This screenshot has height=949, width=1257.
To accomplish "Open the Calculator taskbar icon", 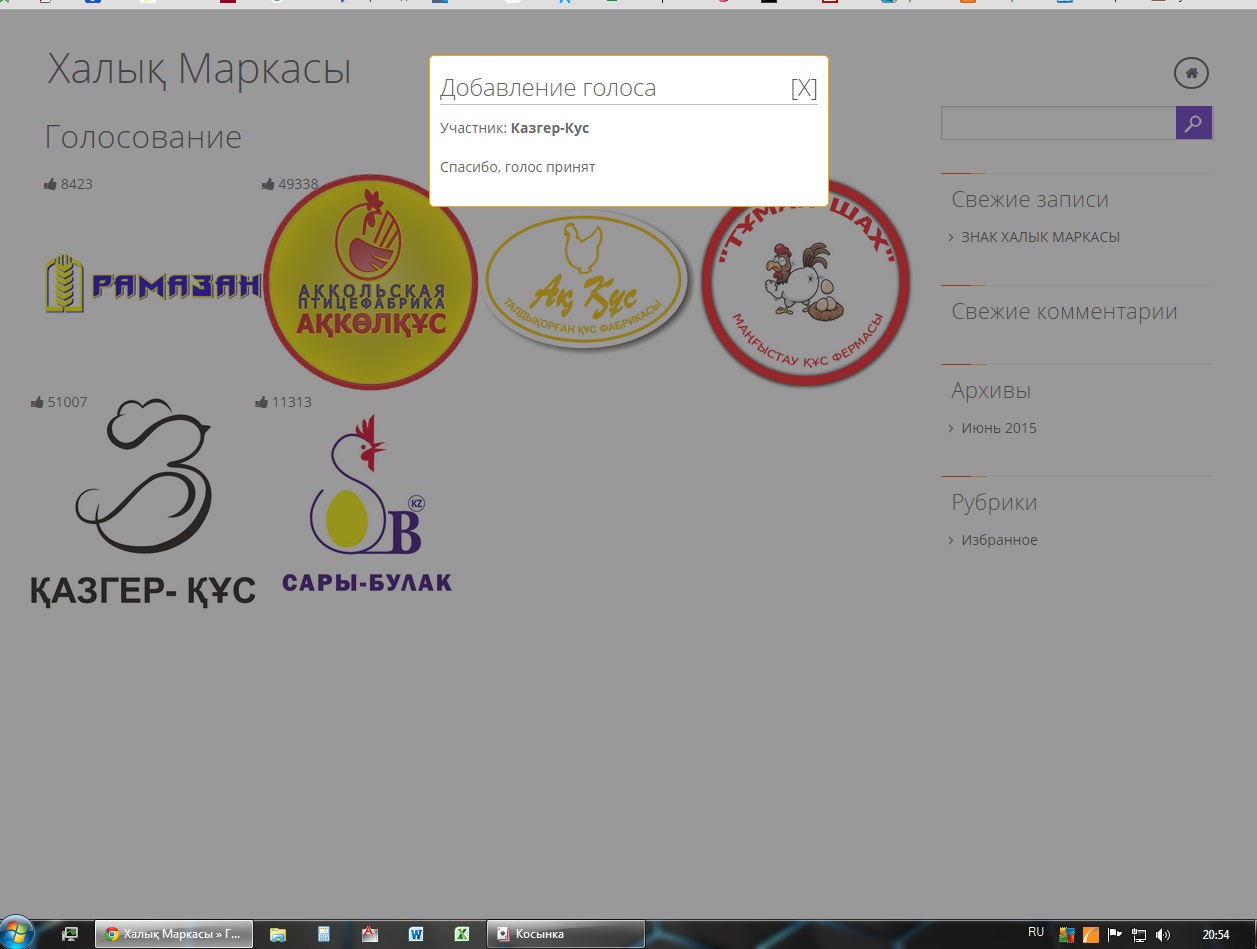I will click(324, 934).
